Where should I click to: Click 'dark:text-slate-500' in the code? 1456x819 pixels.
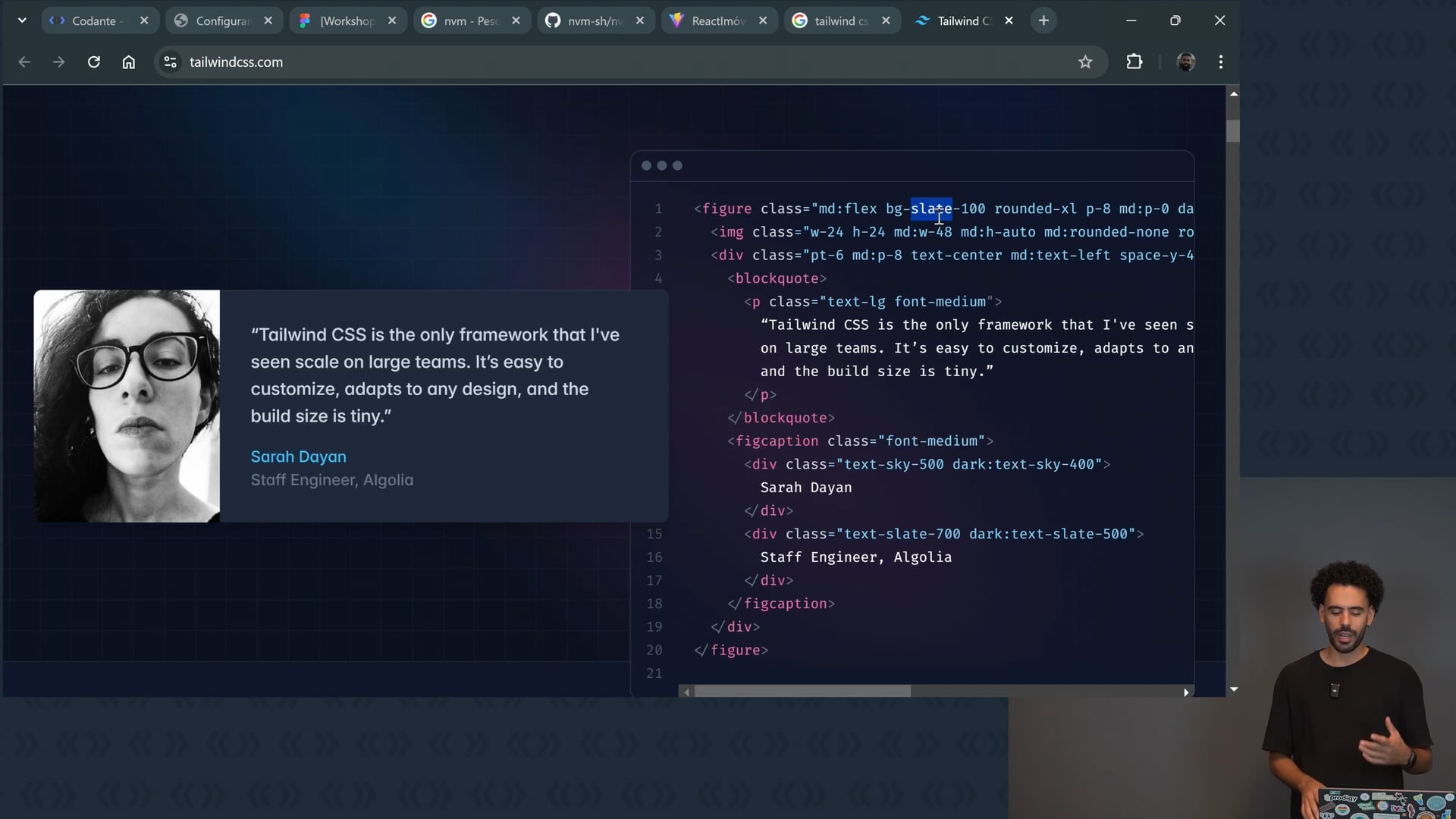(x=1048, y=534)
